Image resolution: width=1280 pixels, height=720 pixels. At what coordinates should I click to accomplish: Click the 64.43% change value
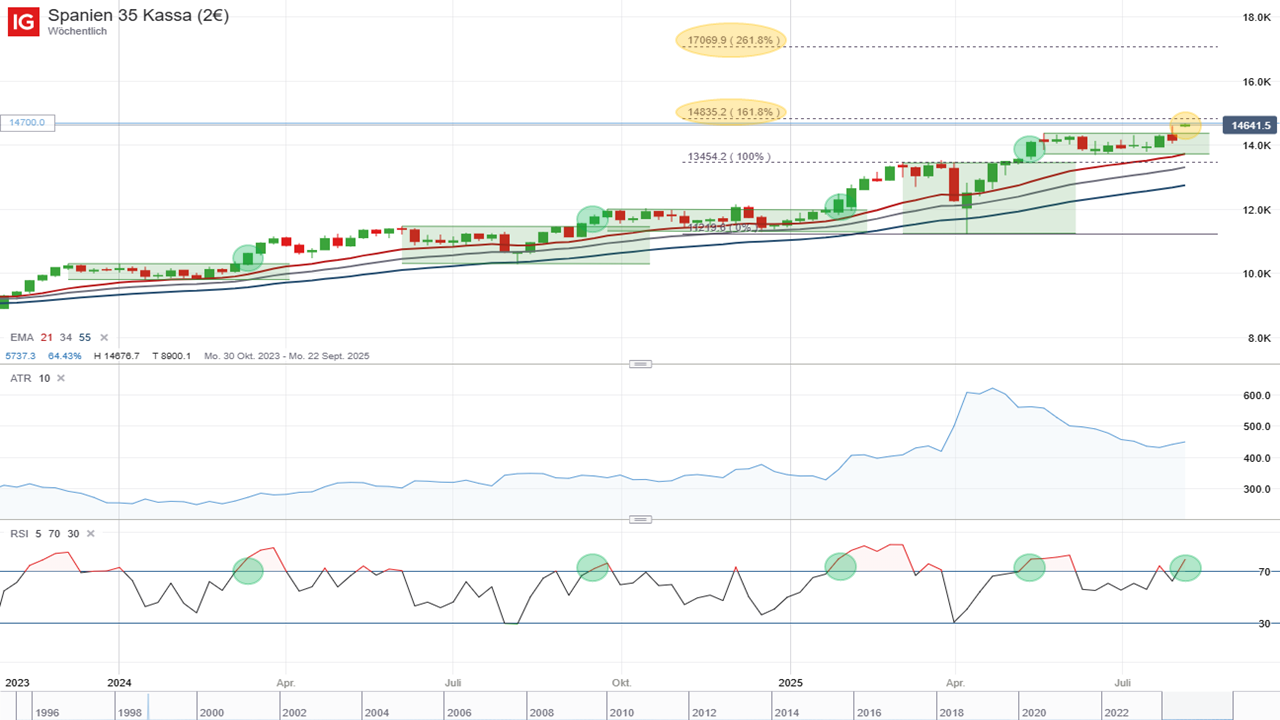coord(64,356)
